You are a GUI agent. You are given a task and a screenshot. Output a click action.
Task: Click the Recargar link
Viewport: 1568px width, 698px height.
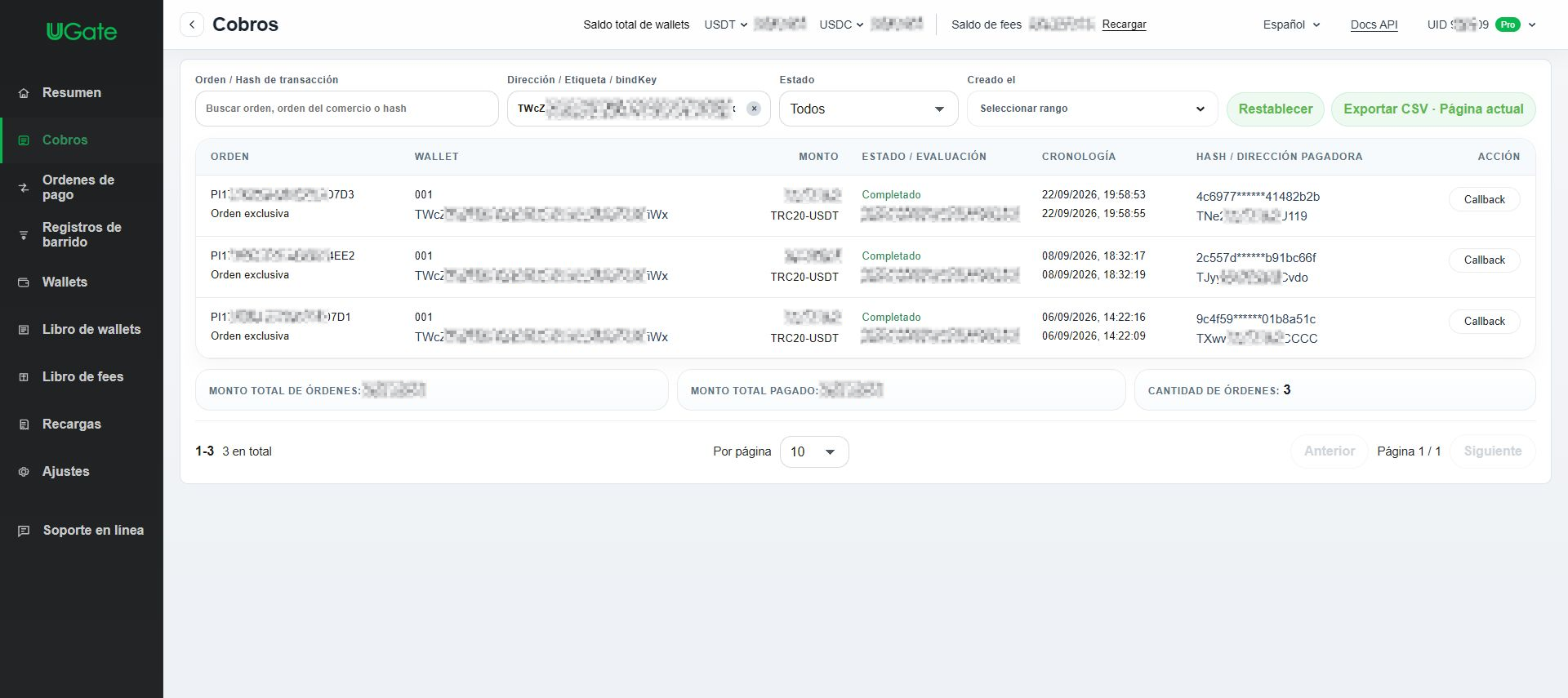1124,24
